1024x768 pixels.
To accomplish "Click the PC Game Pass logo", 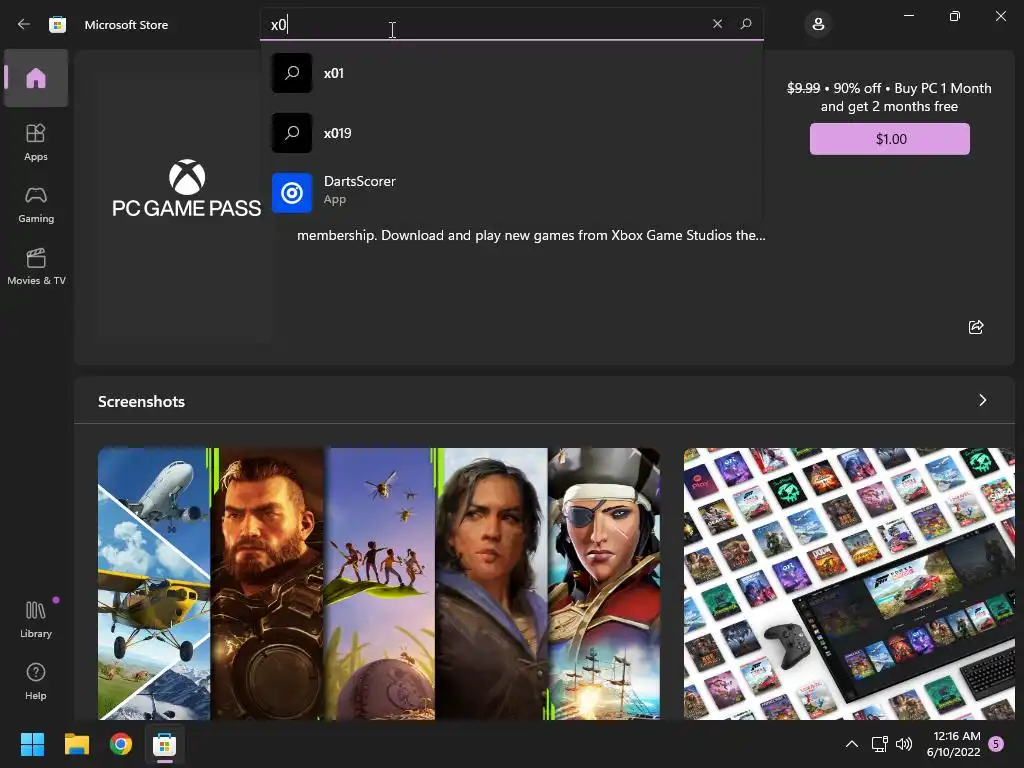I will click(186, 189).
